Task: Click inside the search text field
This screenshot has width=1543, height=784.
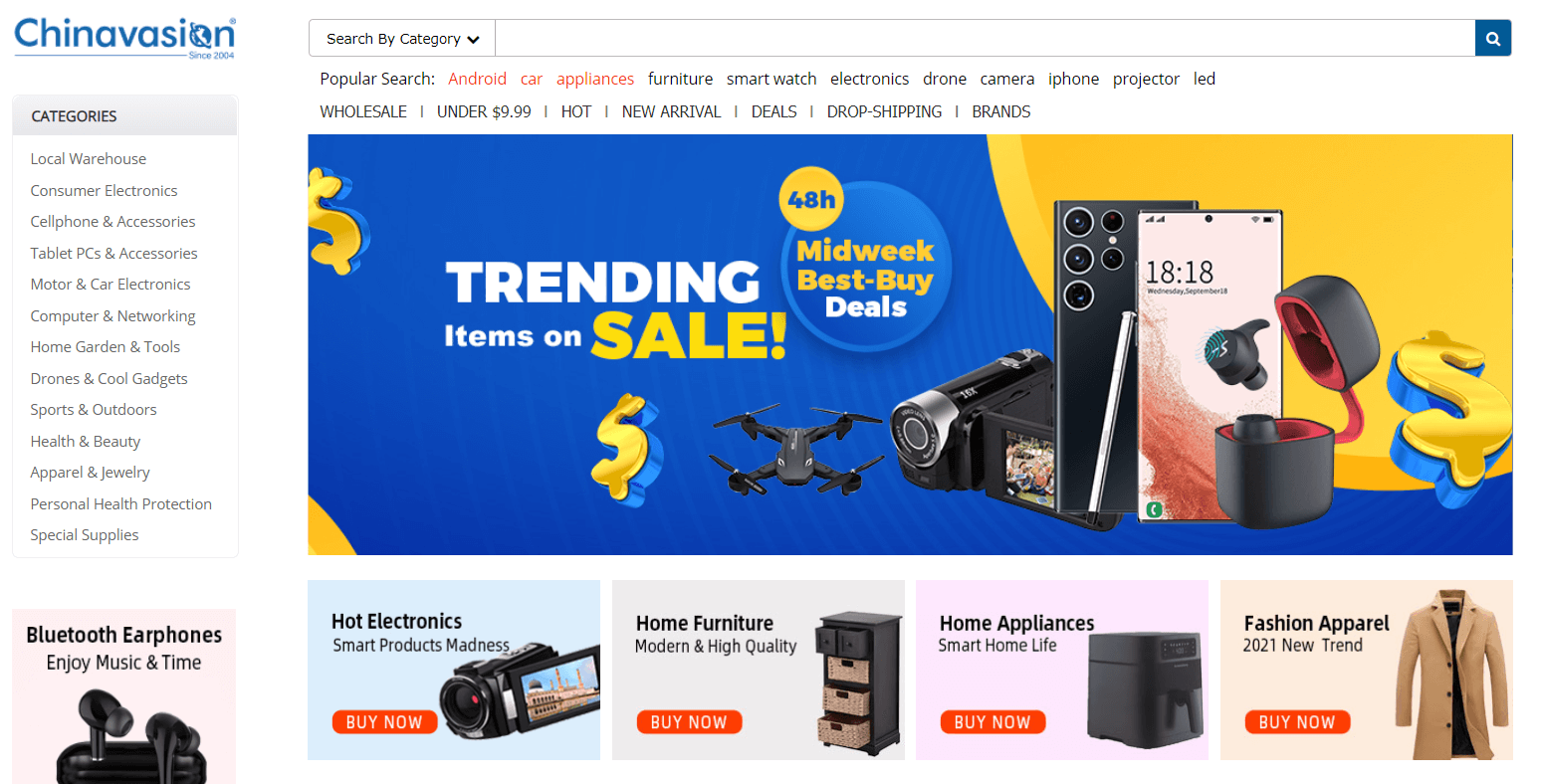Action: [x=985, y=39]
